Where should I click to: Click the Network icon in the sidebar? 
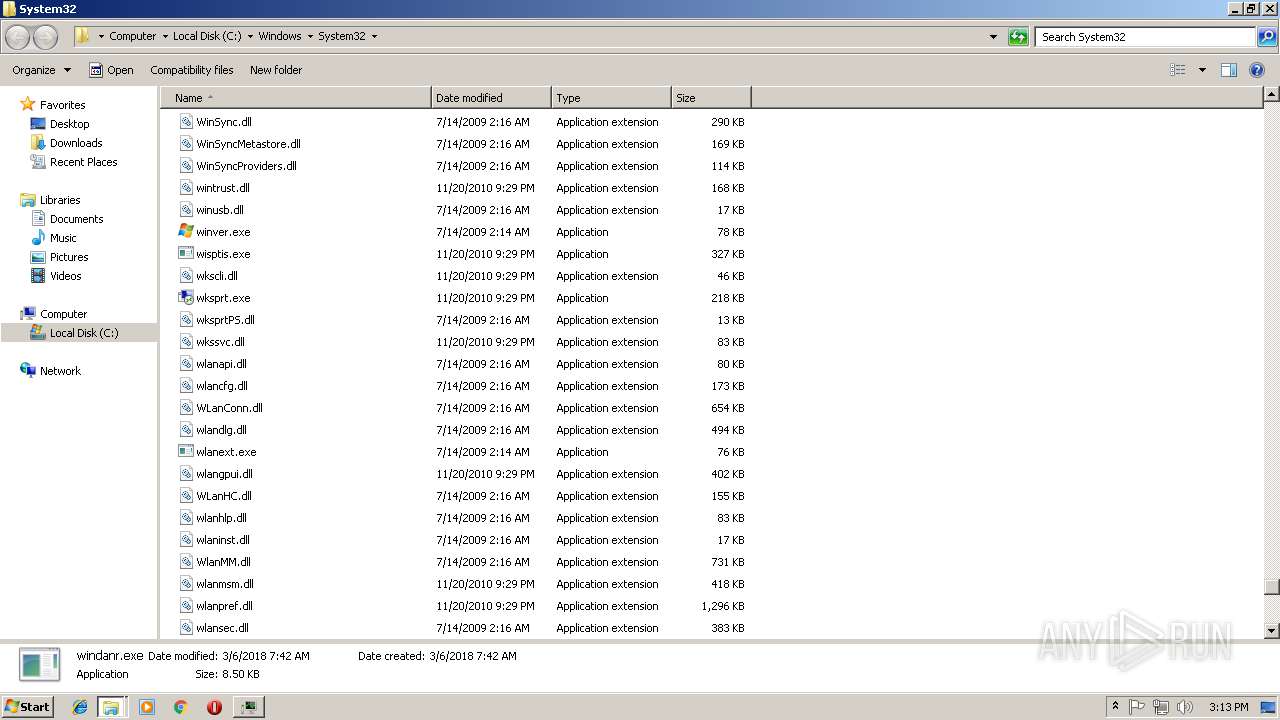pyautogui.click(x=28, y=371)
